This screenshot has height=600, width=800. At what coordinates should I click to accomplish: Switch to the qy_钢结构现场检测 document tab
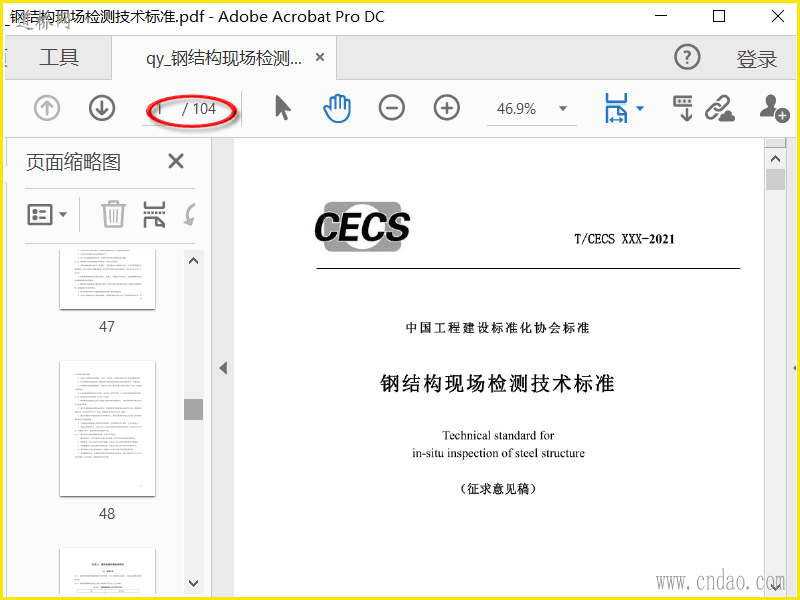(x=224, y=58)
